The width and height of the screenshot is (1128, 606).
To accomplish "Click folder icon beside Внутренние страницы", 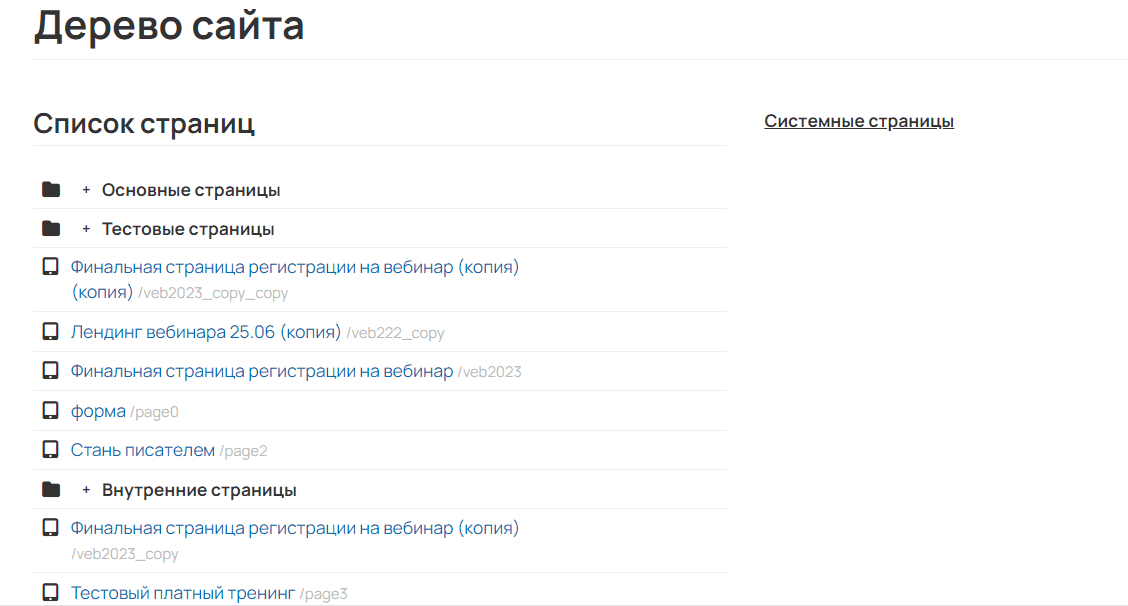I will (51, 490).
